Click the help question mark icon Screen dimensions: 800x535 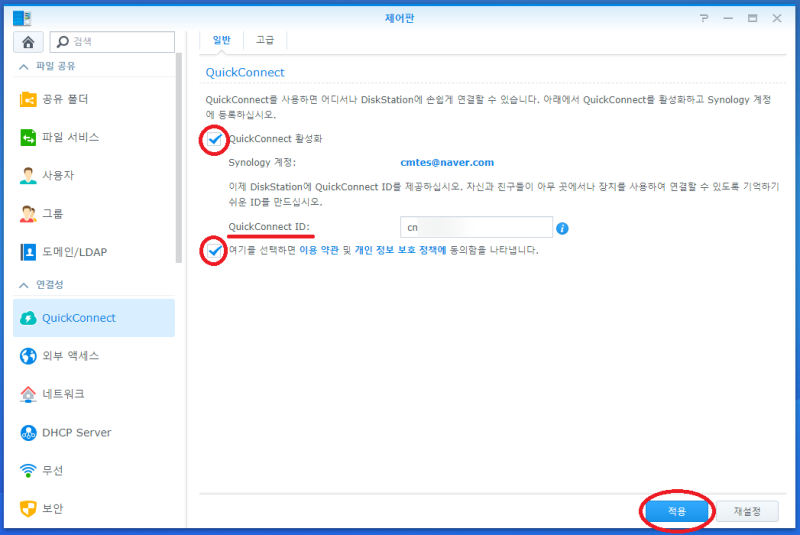tap(704, 18)
